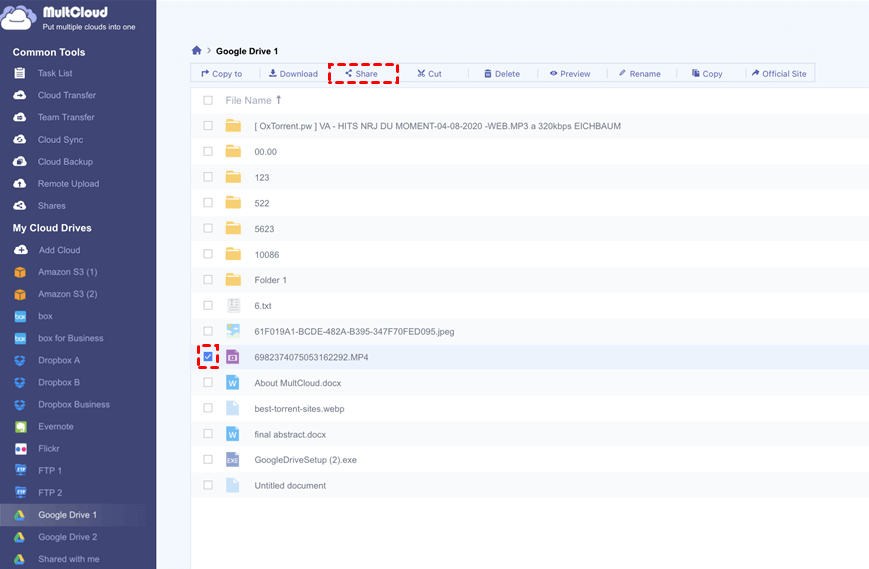Click Cut in toolbar
869x569 pixels.
click(x=430, y=74)
